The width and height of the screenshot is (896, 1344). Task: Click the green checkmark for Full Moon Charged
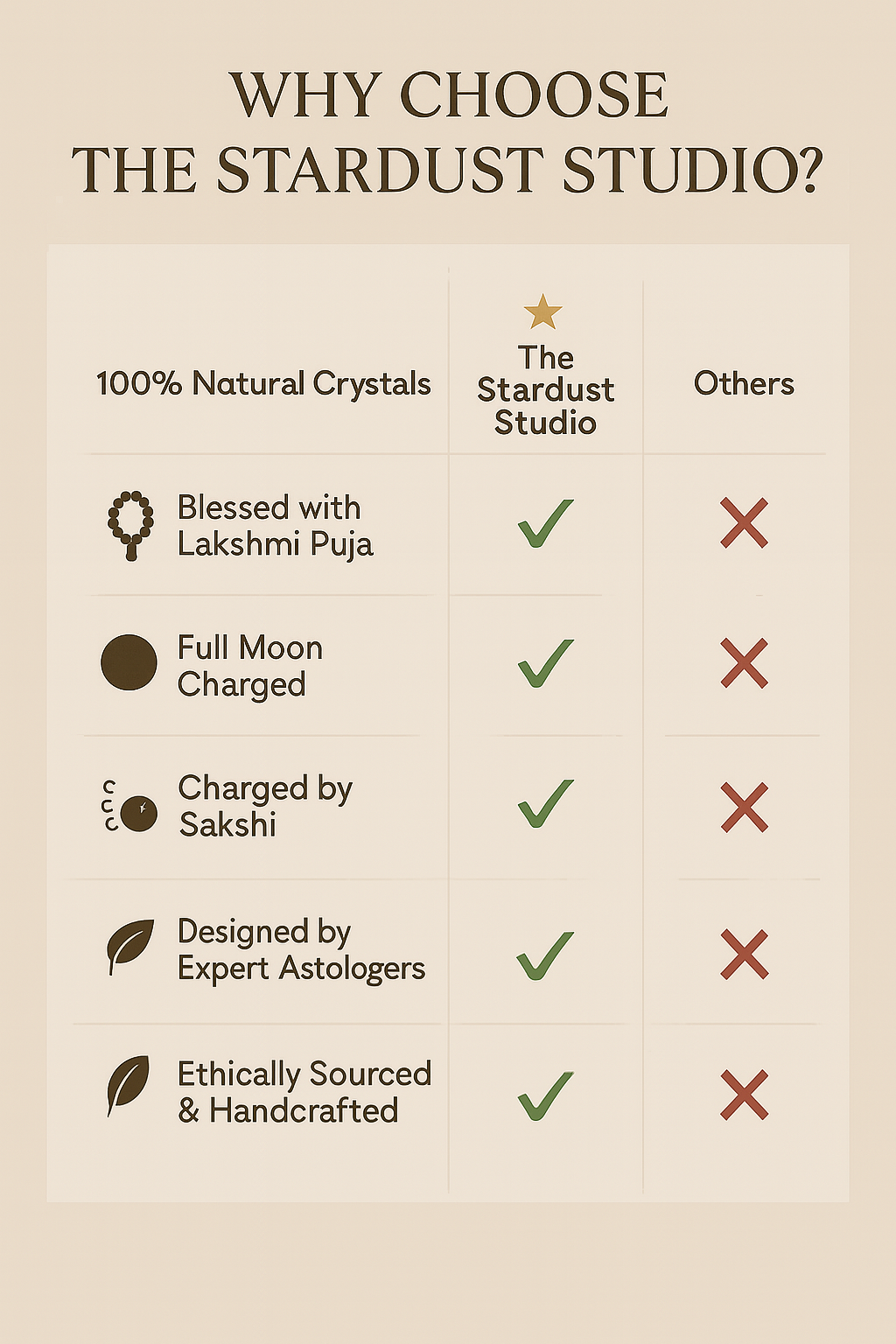point(545,663)
